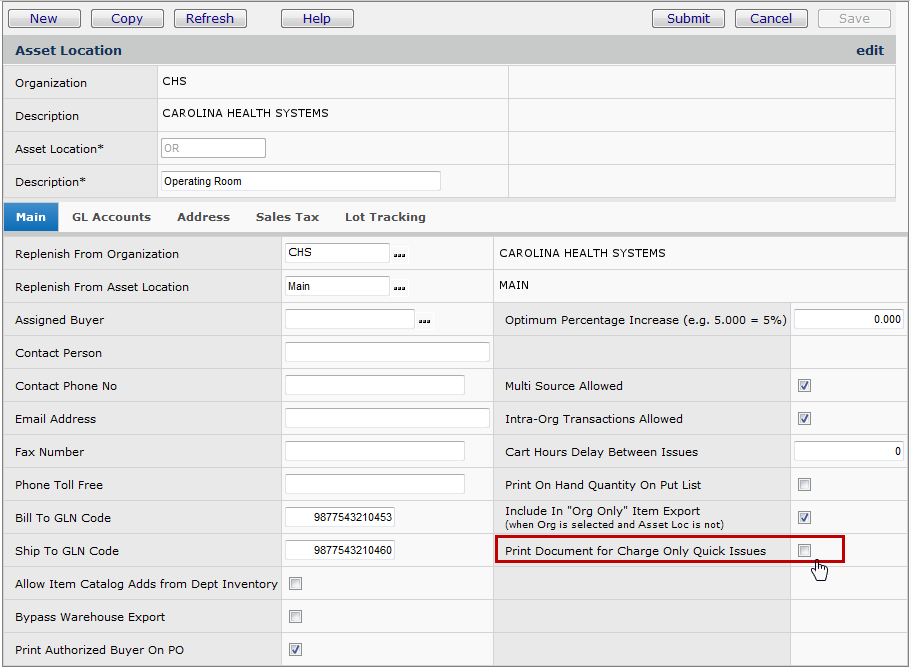Check Print On Hand Quantity On Put List
Screen dimensions: 911x669
tap(804, 485)
